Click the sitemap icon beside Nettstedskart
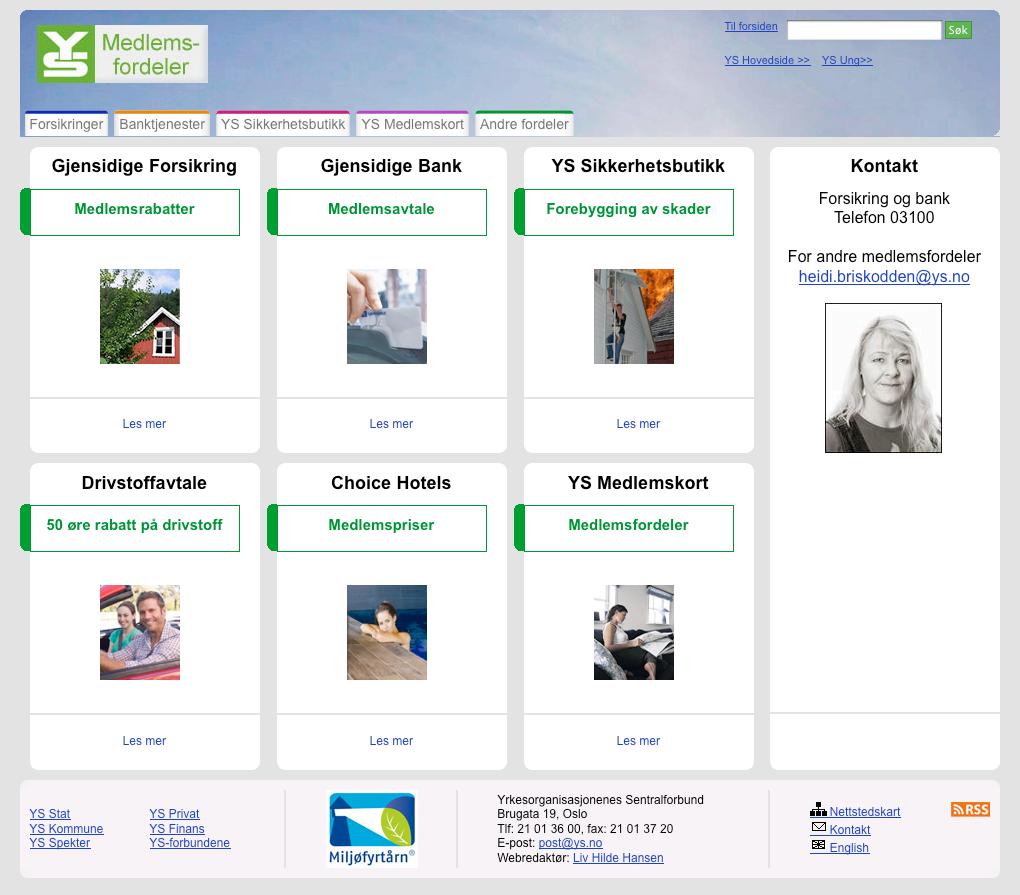This screenshot has width=1020, height=895. 818,810
